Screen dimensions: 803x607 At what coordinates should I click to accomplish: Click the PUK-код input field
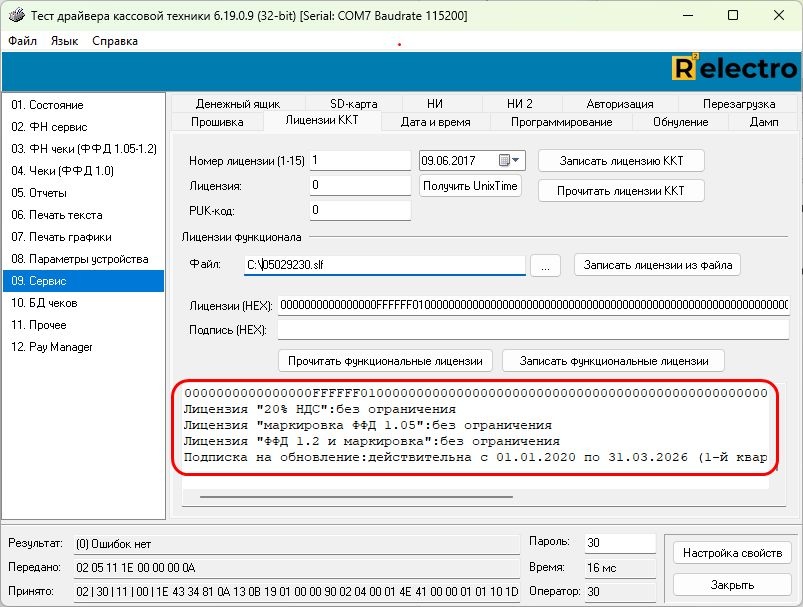point(360,210)
